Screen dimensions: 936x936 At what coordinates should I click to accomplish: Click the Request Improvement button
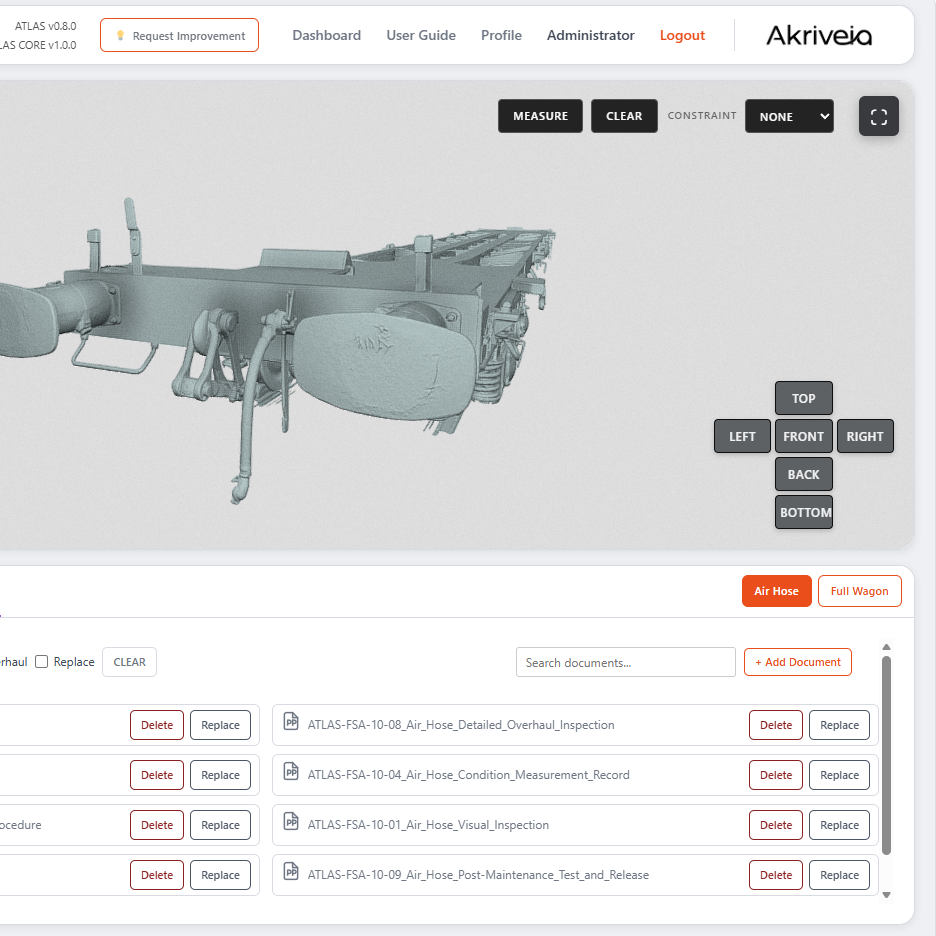pyautogui.click(x=180, y=35)
